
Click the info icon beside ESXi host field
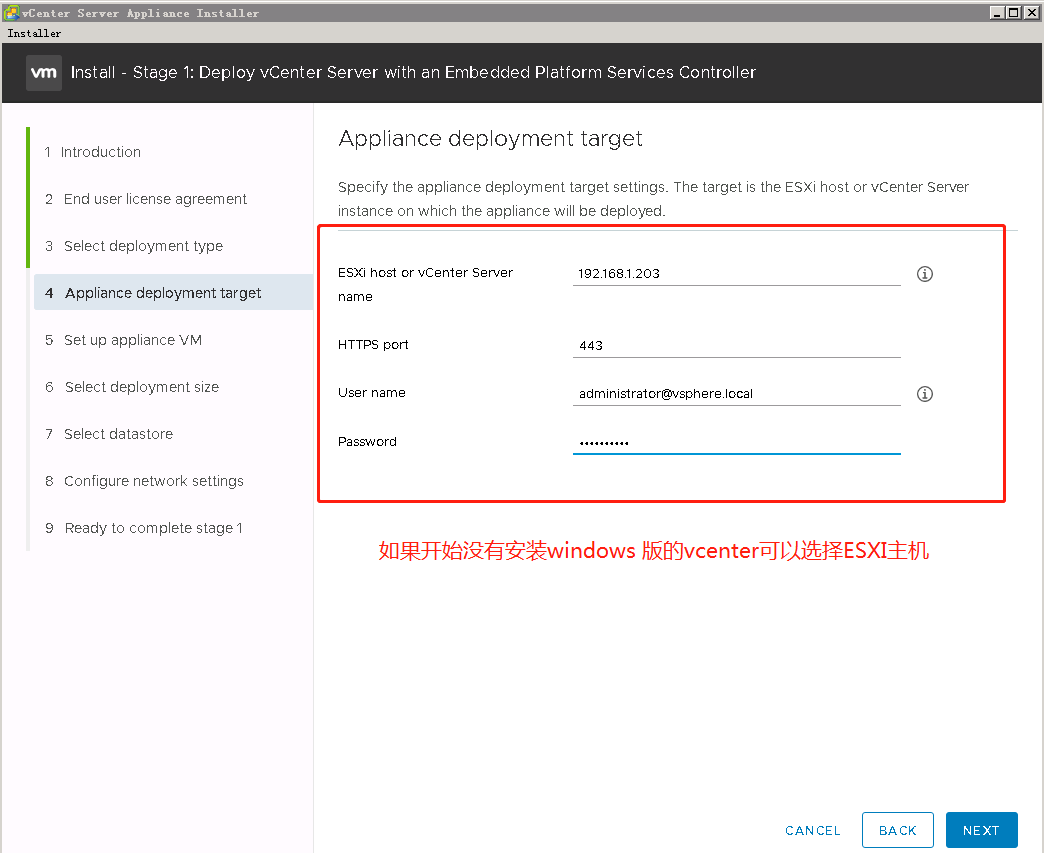pyautogui.click(x=924, y=274)
